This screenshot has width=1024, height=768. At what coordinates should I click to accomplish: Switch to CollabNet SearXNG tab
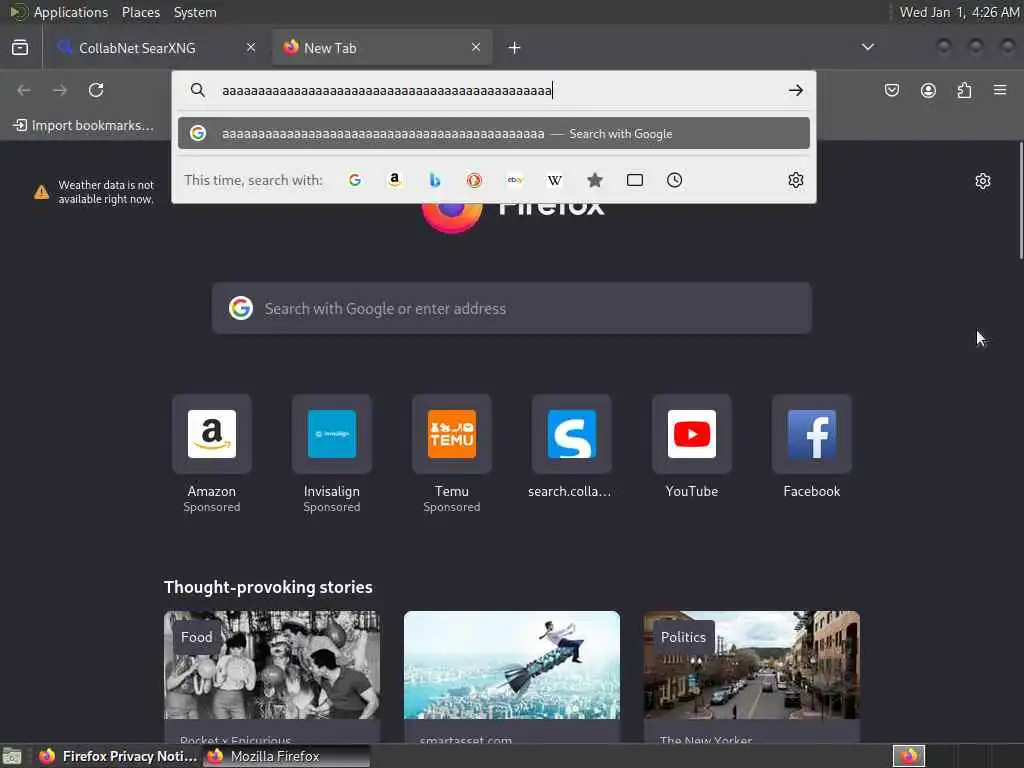tap(155, 48)
